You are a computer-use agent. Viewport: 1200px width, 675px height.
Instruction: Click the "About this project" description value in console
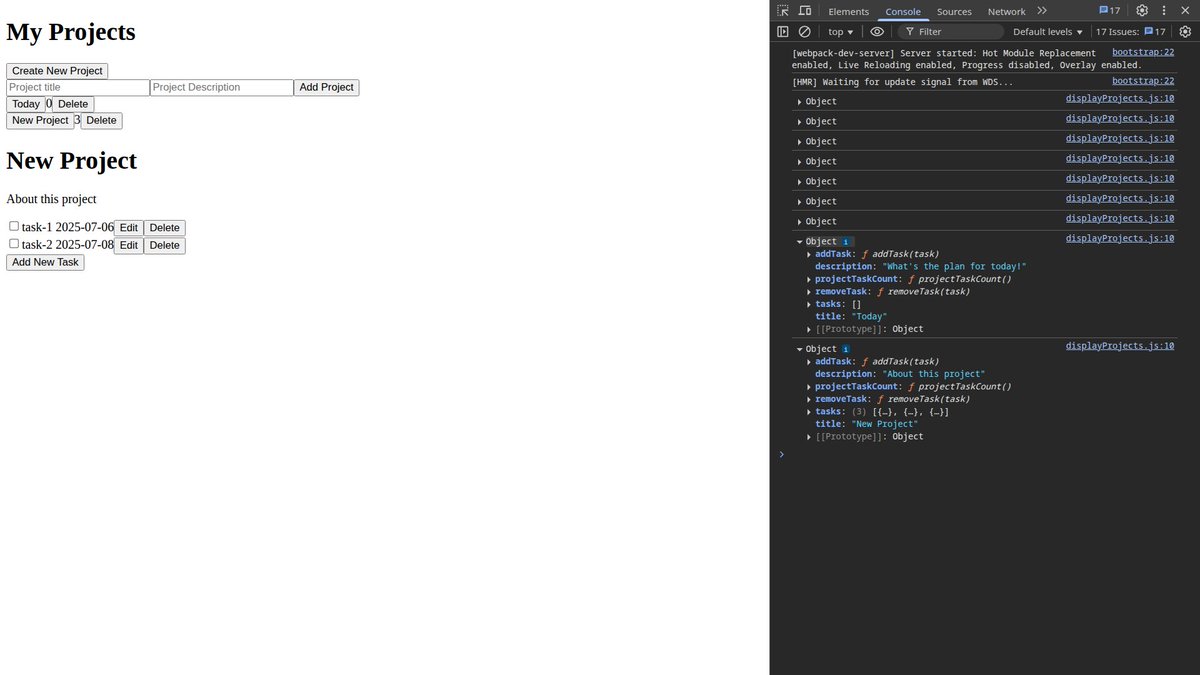(933, 374)
